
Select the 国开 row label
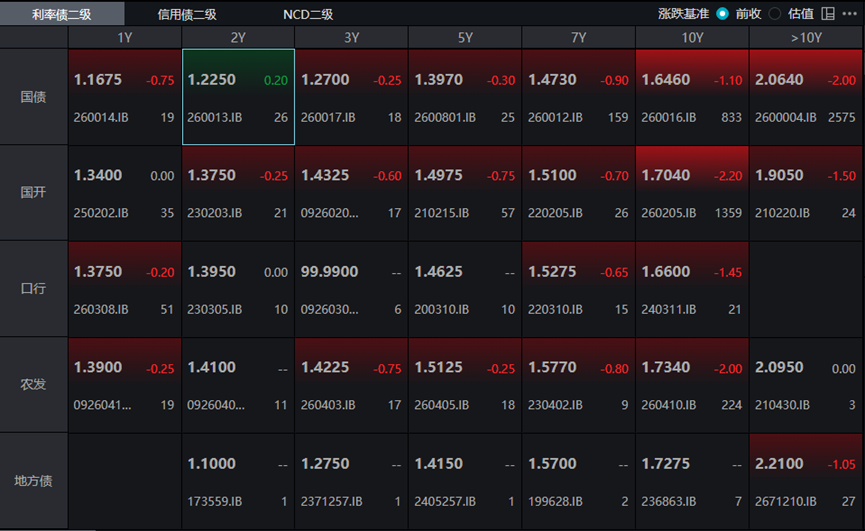33,192
